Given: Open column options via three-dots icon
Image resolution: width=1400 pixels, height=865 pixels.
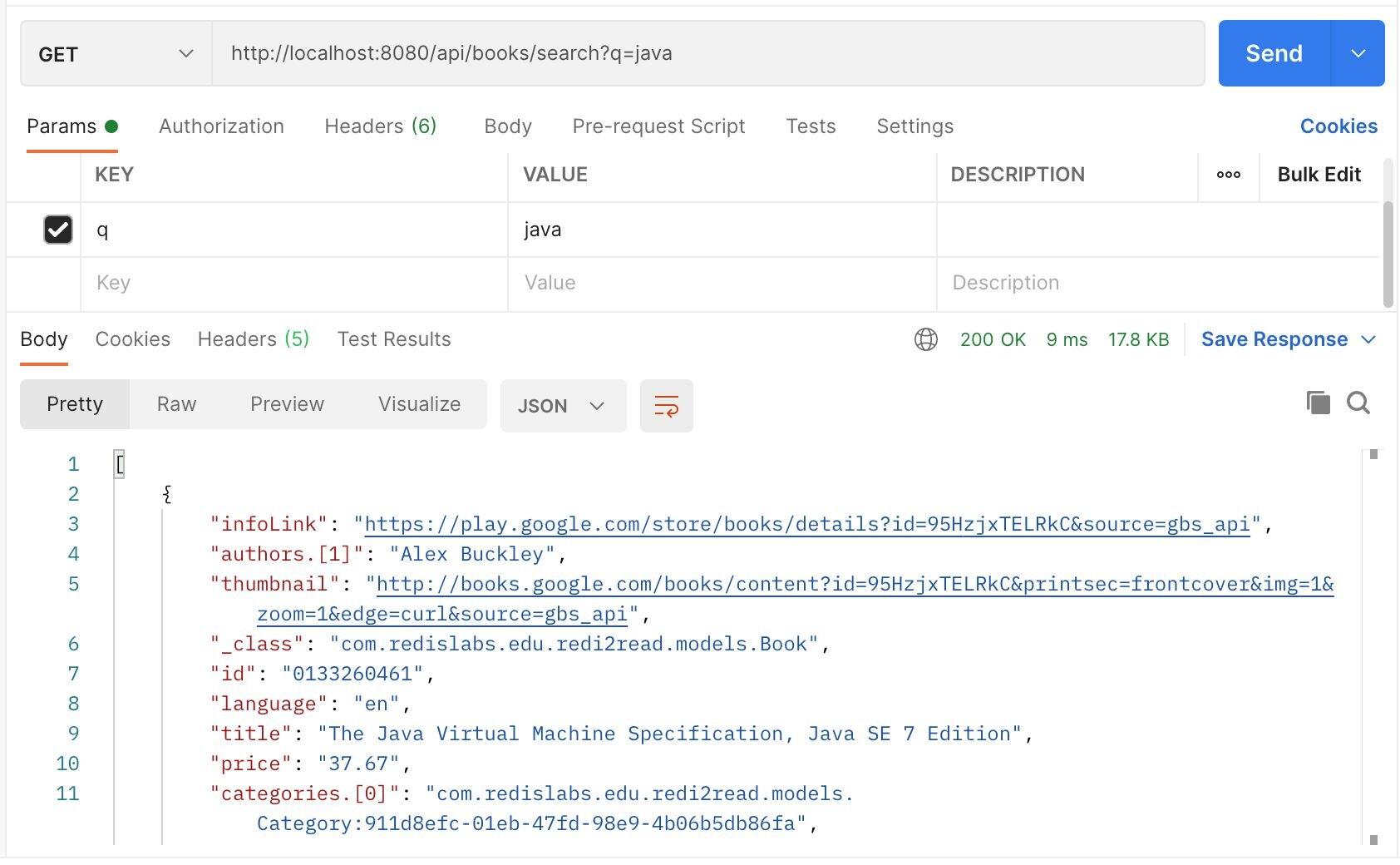Looking at the screenshot, I should (x=1229, y=175).
